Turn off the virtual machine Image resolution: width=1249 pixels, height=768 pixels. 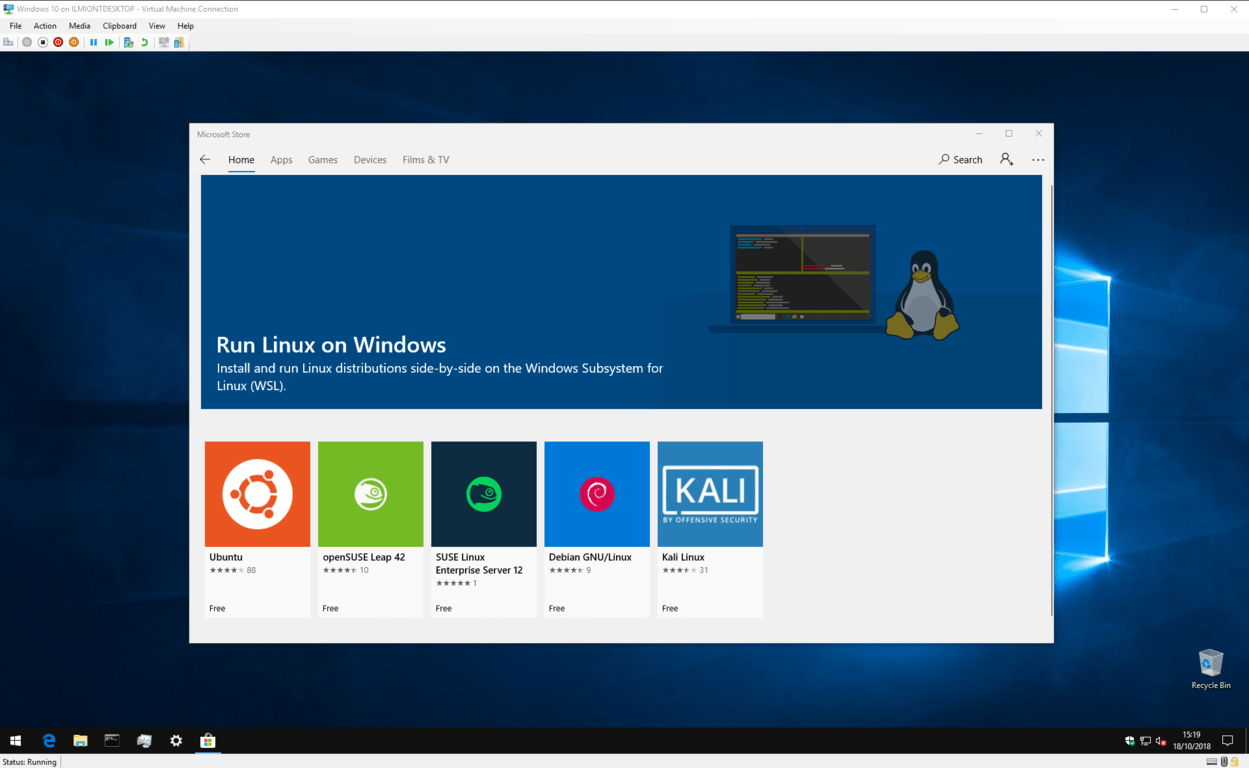43,42
